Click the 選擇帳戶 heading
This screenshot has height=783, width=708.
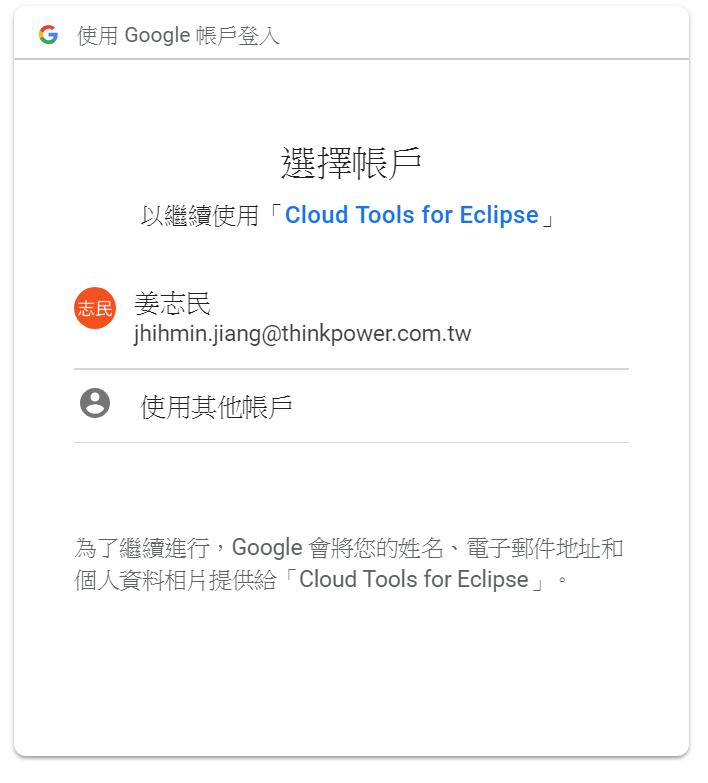point(352,164)
